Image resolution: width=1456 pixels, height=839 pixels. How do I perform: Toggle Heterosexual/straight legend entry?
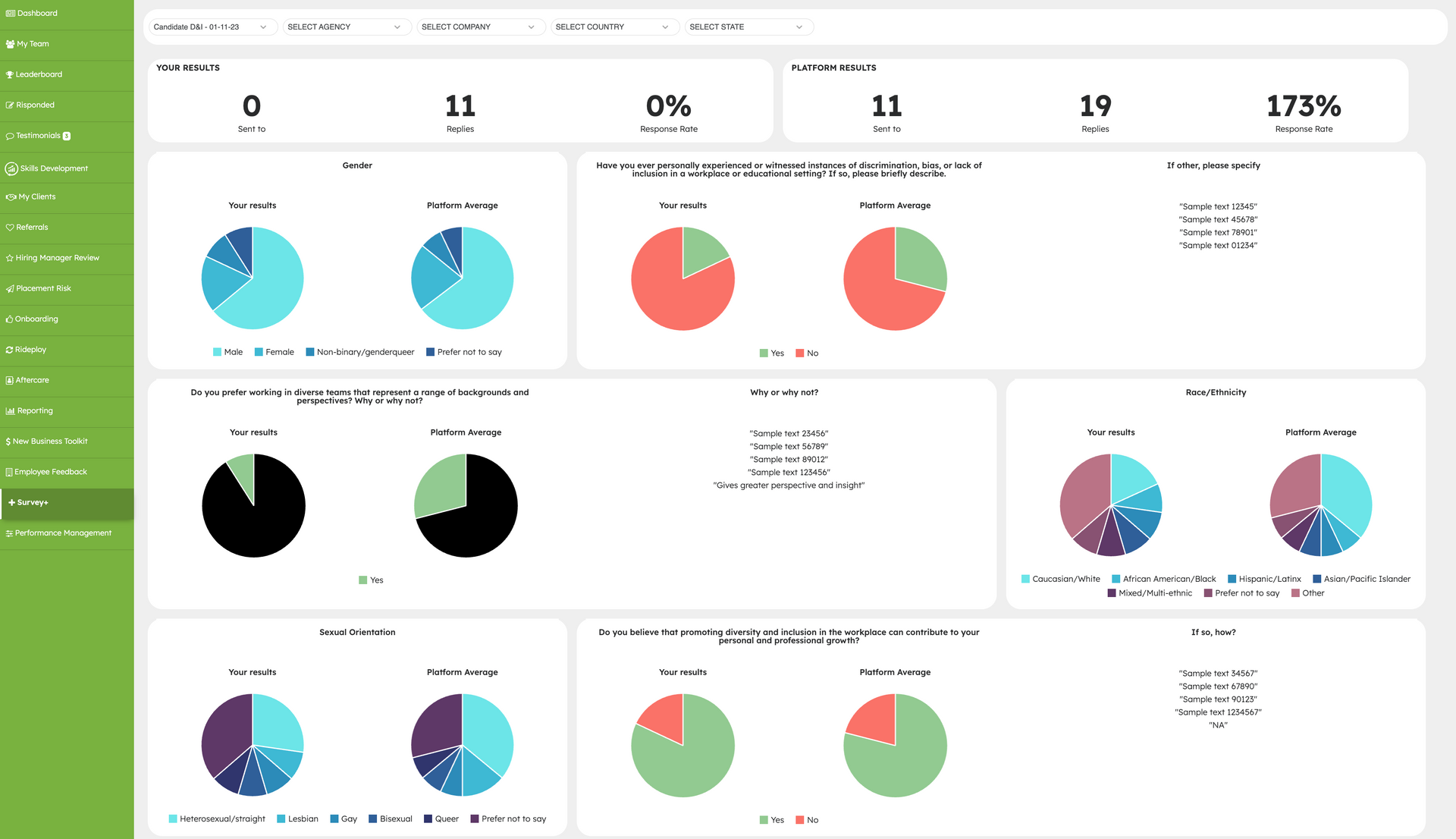(x=217, y=819)
